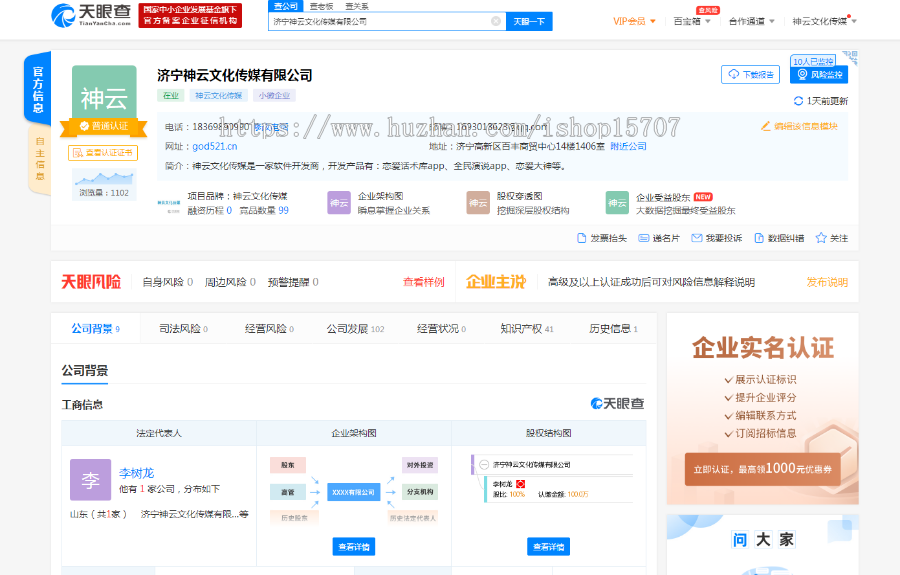Screen dimensions: 900x575
Task: Open the VIP会员 dropdown
Action: pyautogui.click(x=634, y=21)
